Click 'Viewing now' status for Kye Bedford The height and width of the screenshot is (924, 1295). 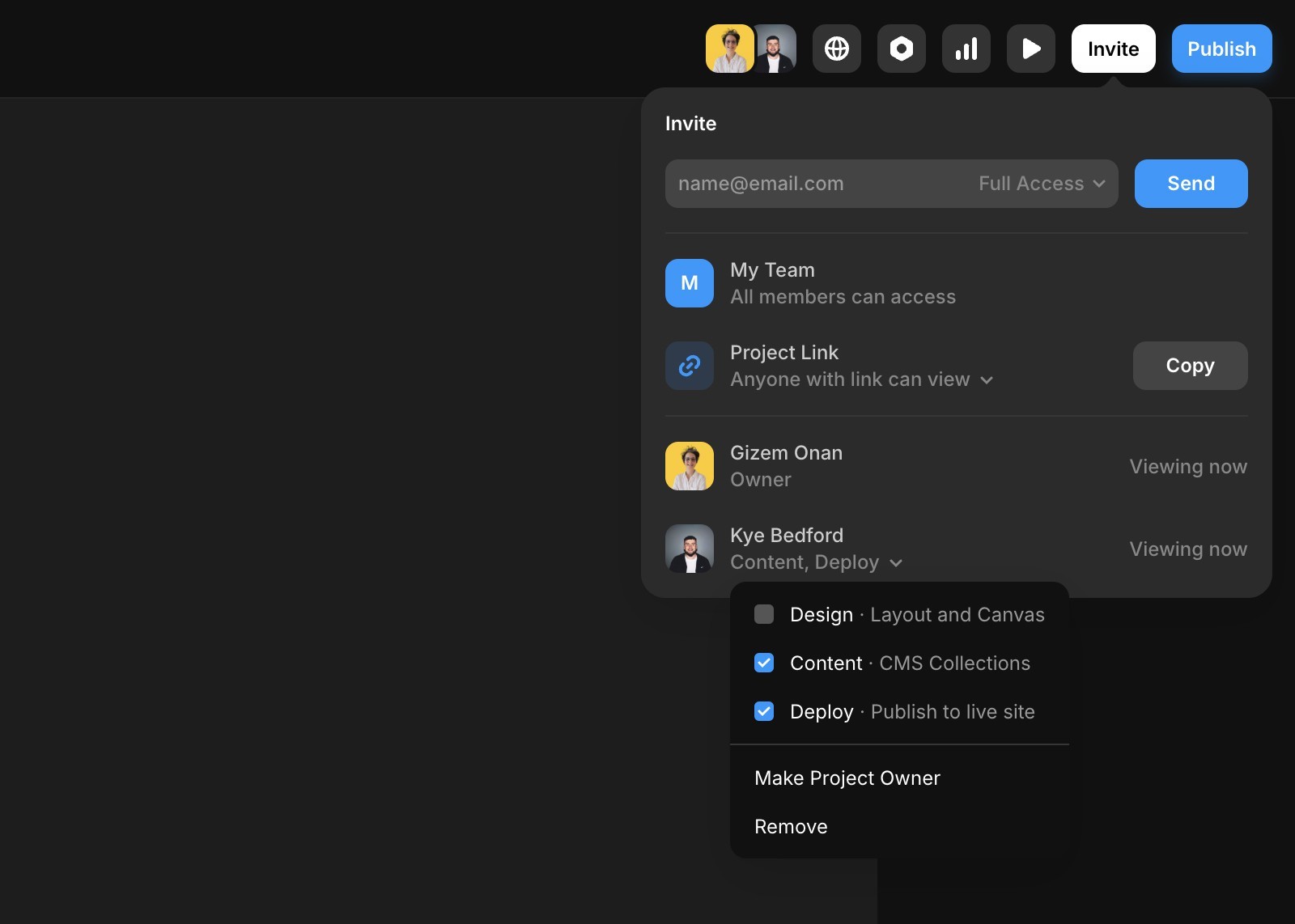[1188, 549]
